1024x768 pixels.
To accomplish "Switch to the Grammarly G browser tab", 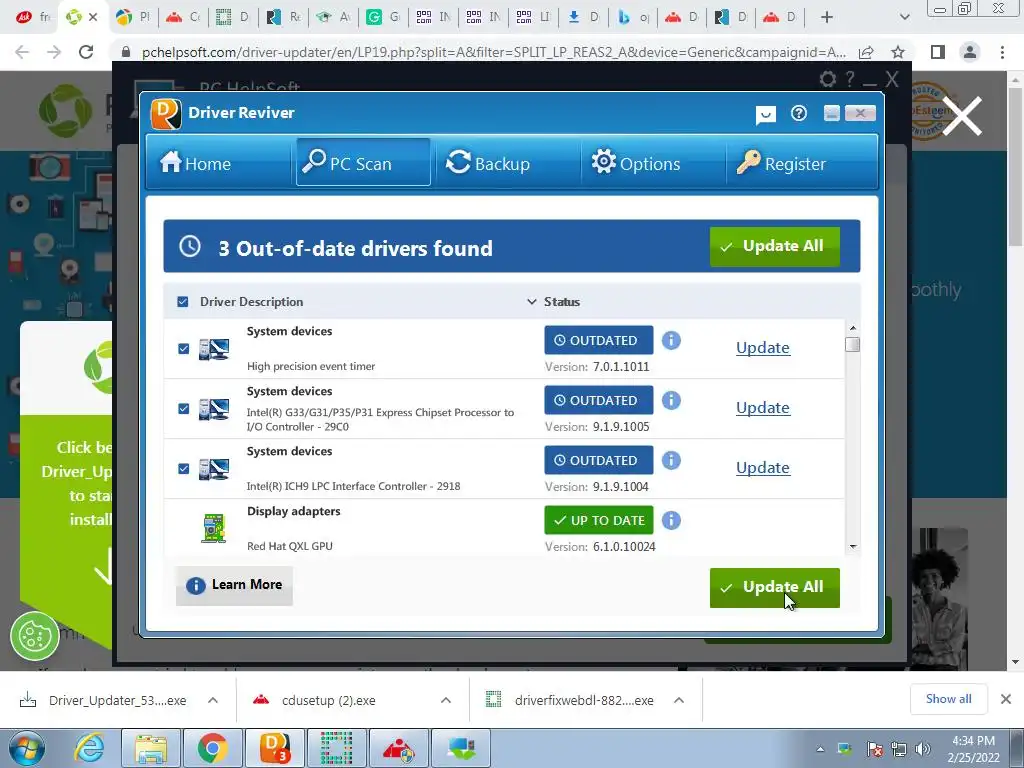I will point(383,18).
